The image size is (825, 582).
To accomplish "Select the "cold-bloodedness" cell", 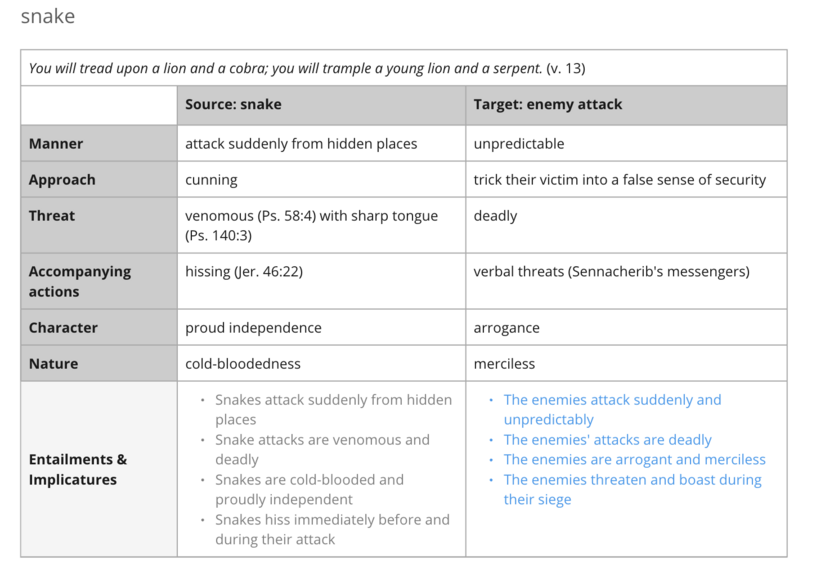I will (x=243, y=364).
